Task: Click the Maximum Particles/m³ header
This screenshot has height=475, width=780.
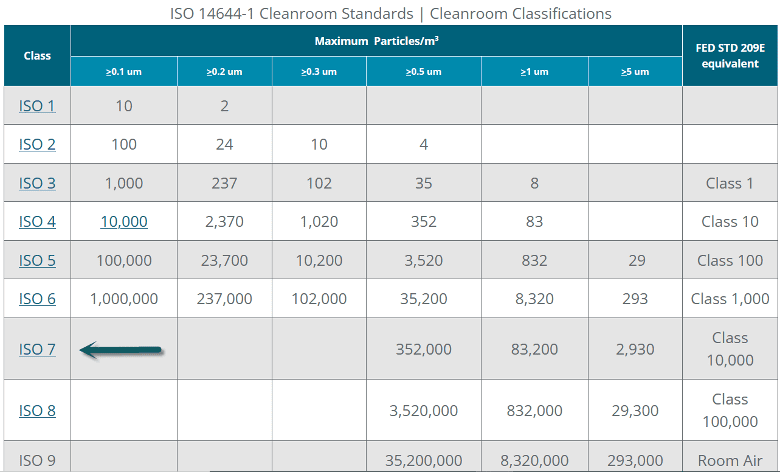Action: pyautogui.click(x=376, y=42)
